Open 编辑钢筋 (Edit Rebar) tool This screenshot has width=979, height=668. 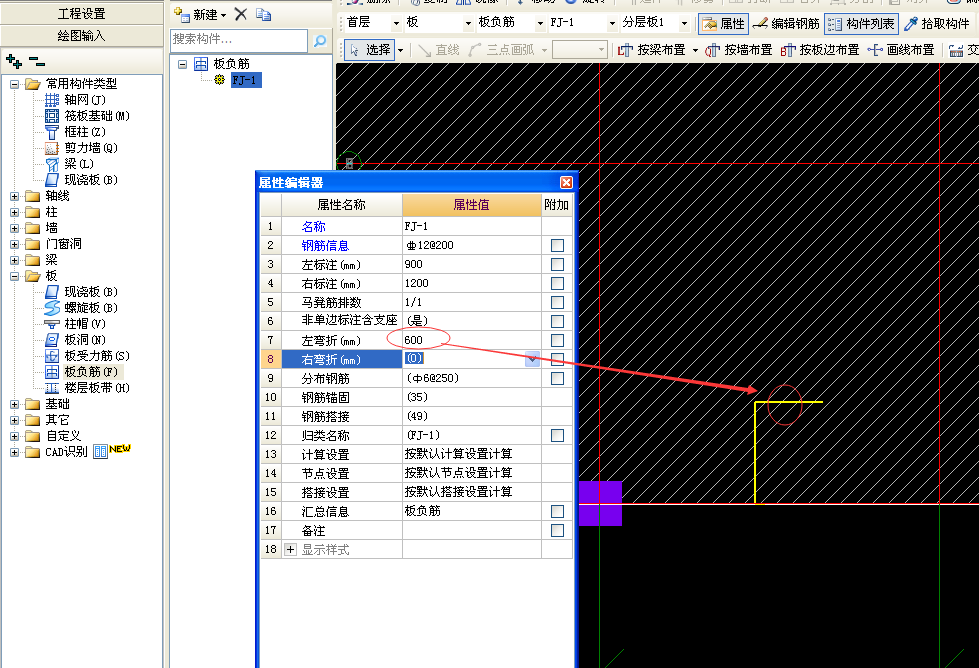[786, 23]
